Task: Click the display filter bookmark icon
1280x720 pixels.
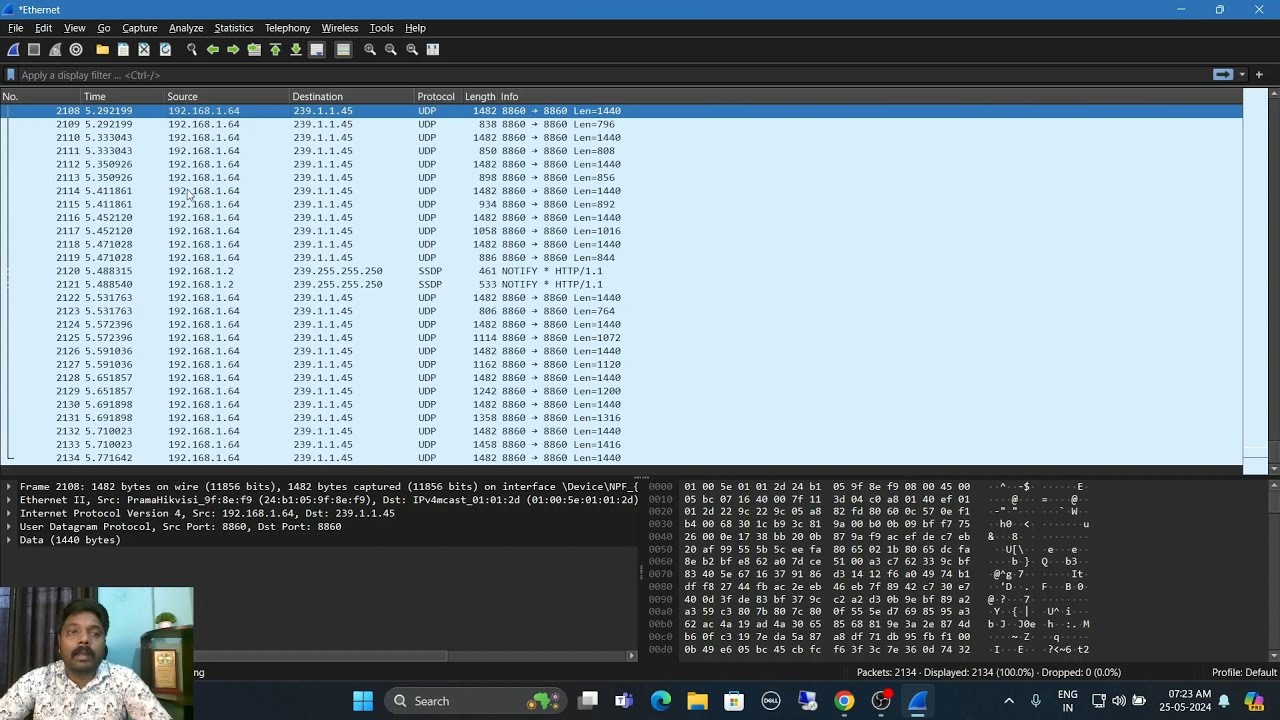Action: 11,75
